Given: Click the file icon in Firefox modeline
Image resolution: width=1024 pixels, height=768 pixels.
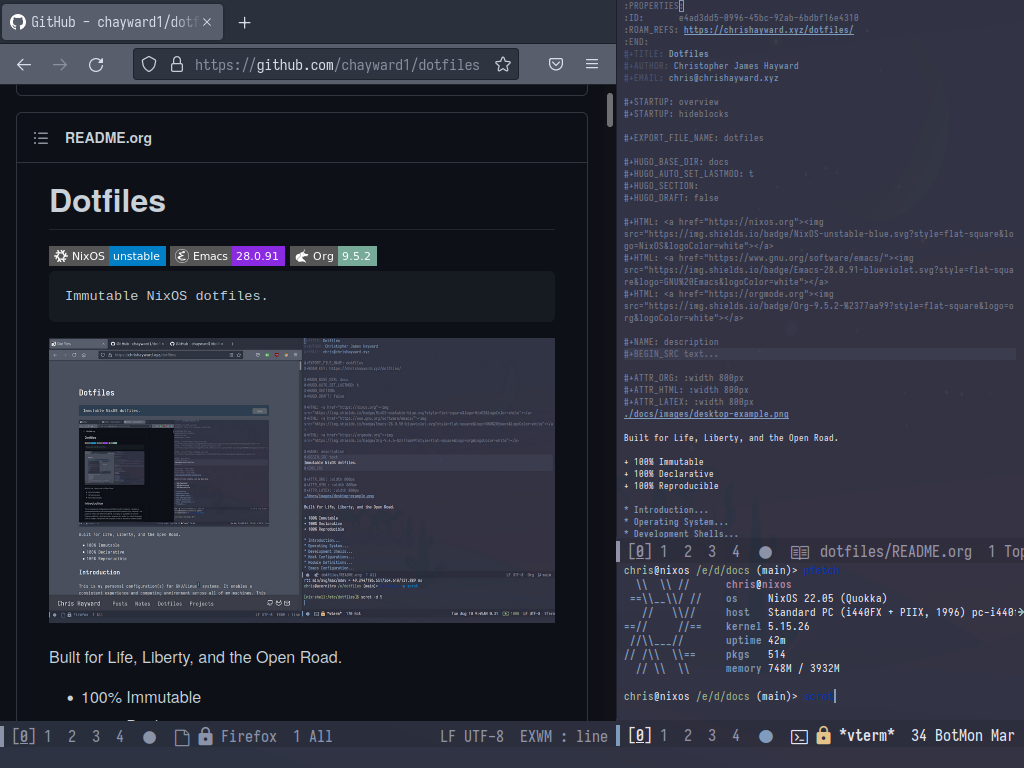Looking at the screenshot, I should point(182,737).
